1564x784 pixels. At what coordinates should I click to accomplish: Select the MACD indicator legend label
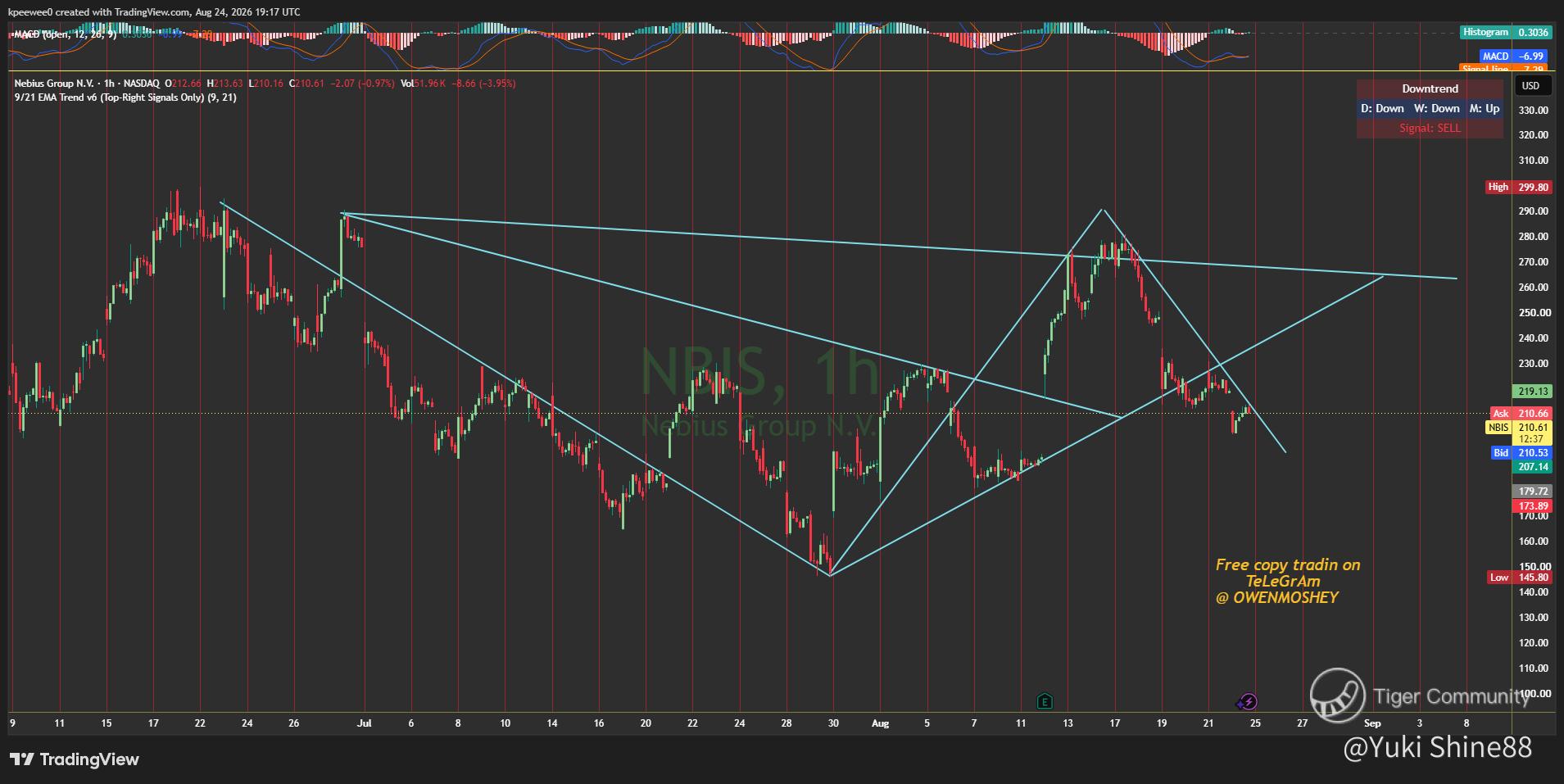(65, 34)
